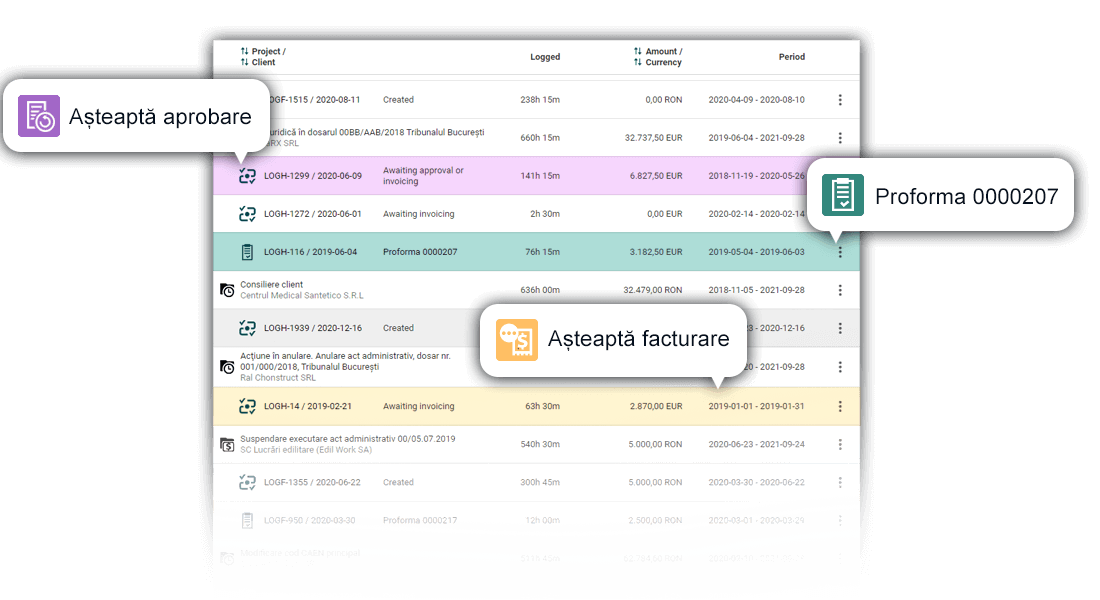Select the LOGF-1355 / 2020-06-22 entry

pyautogui.click(x=312, y=482)
